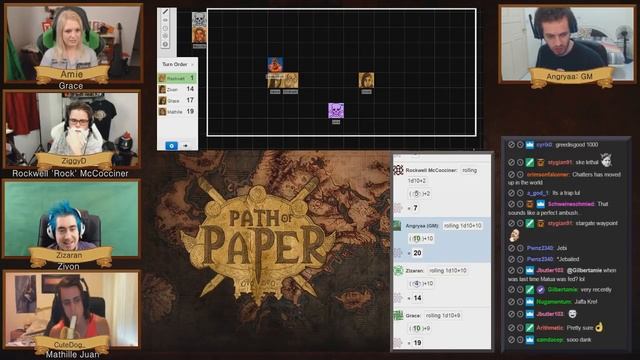
Task: Click Grace's 'rolling 1d10+9' formula
Action: pyautogui.click(x=443, y=316)
